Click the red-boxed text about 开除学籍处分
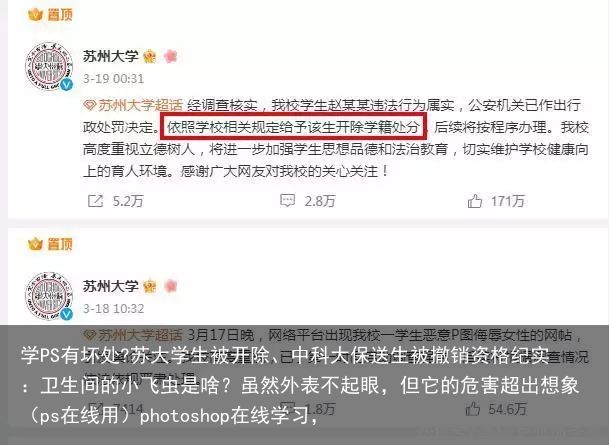 [x=294, y=127]
